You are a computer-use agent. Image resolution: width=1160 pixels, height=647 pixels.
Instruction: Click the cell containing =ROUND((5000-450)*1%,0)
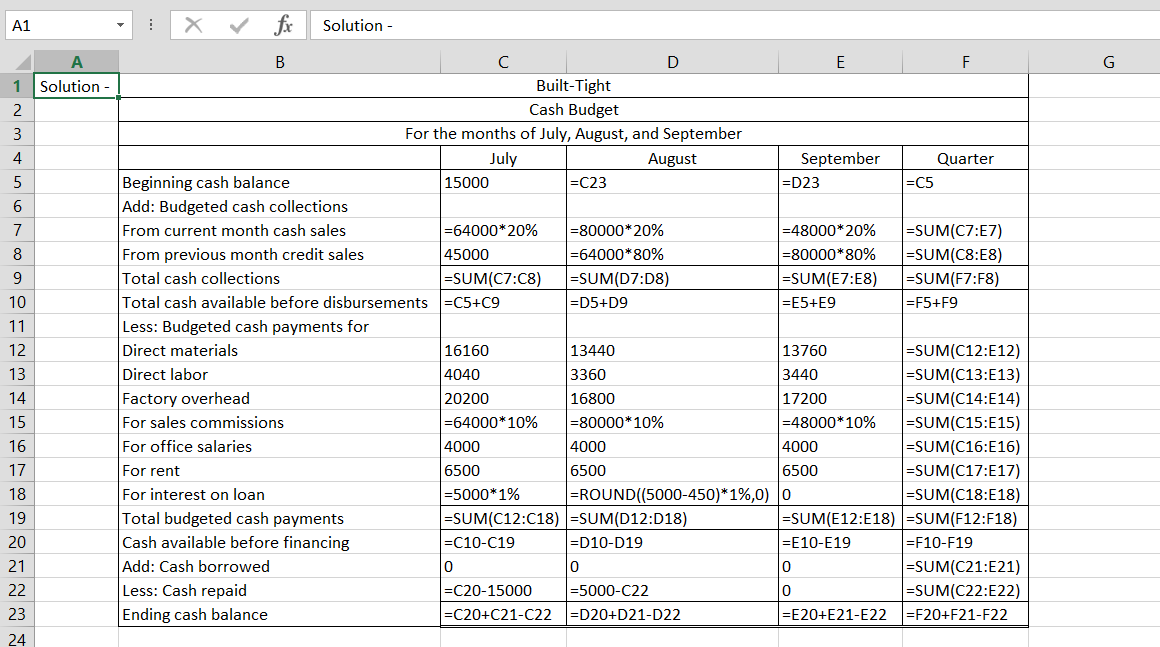pyautogui.click(x=672, y=494)
